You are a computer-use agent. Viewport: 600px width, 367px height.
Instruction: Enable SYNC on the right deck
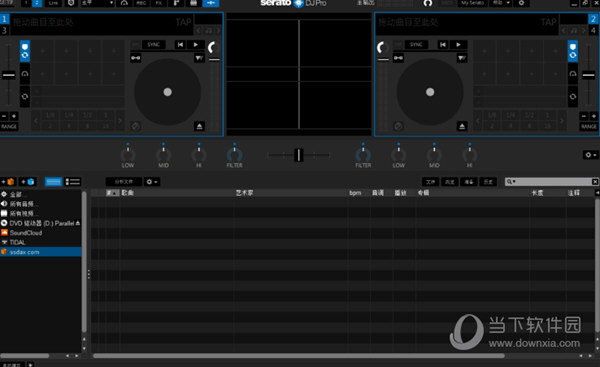(x=416, y=45)
